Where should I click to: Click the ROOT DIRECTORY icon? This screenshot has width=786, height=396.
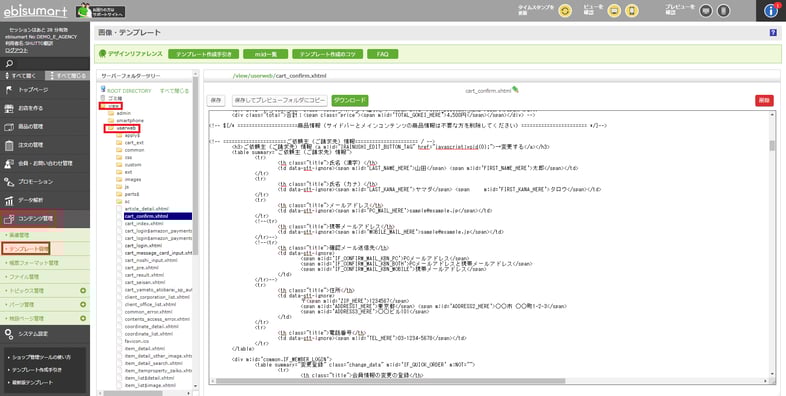point(103,90)
